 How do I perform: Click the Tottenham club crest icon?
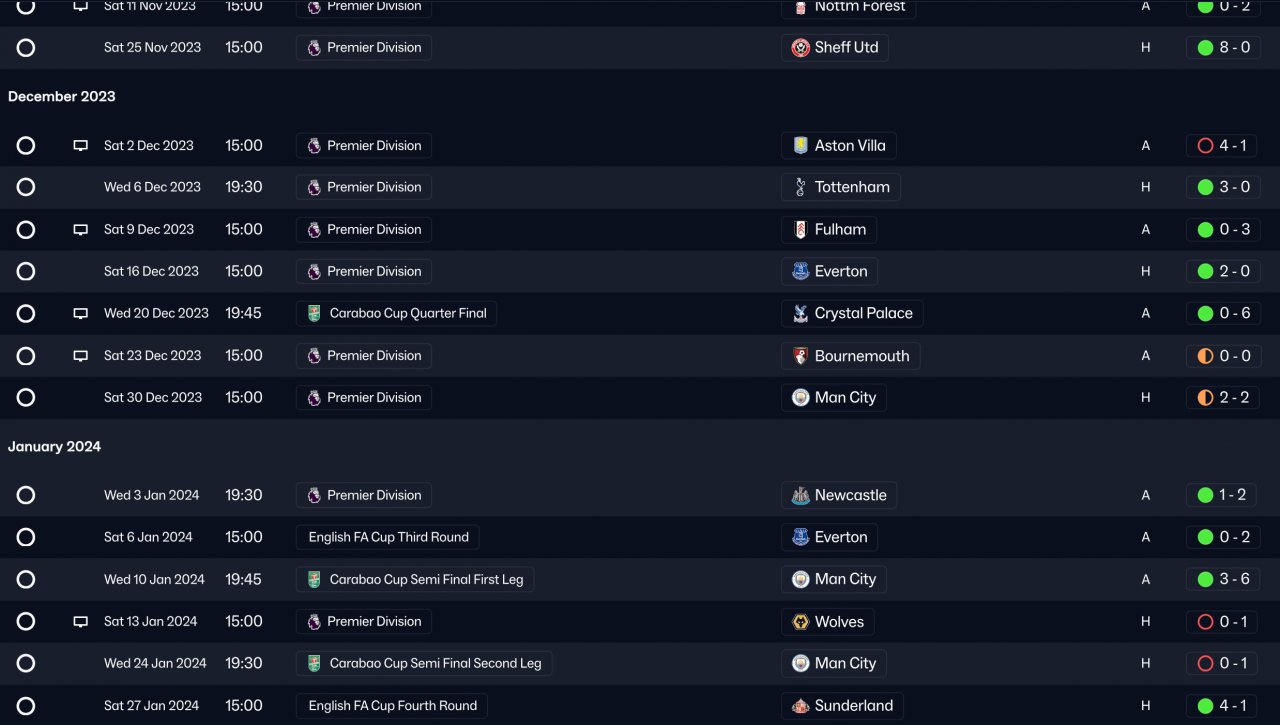800,188
